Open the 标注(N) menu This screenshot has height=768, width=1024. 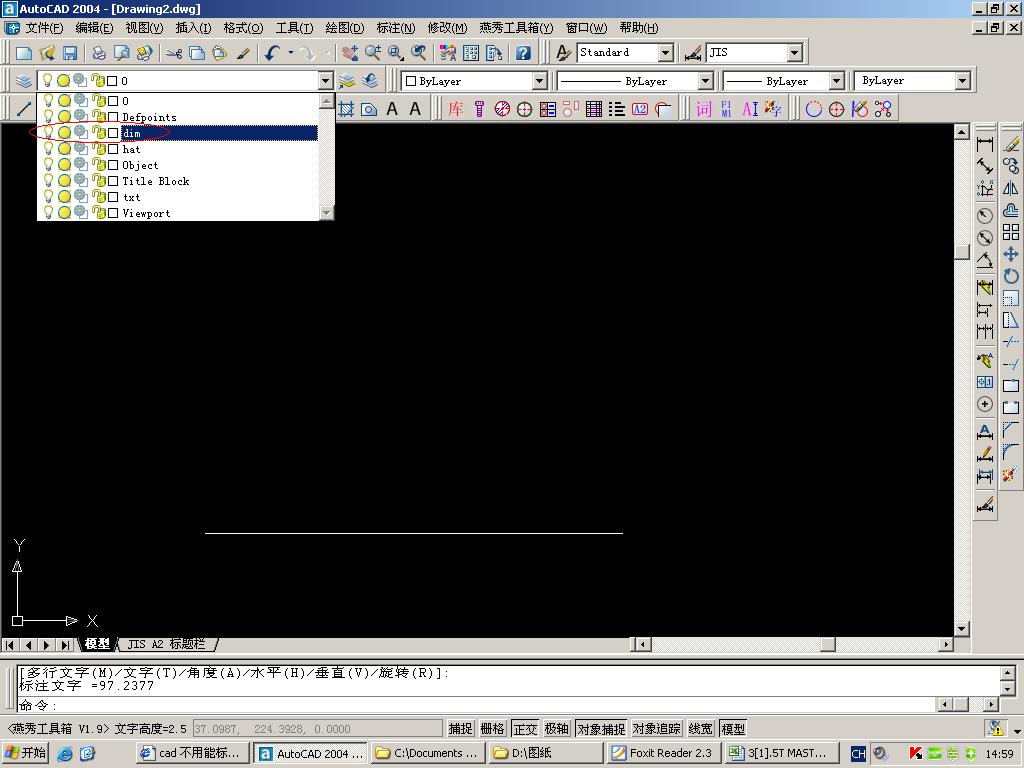[395, 27]
